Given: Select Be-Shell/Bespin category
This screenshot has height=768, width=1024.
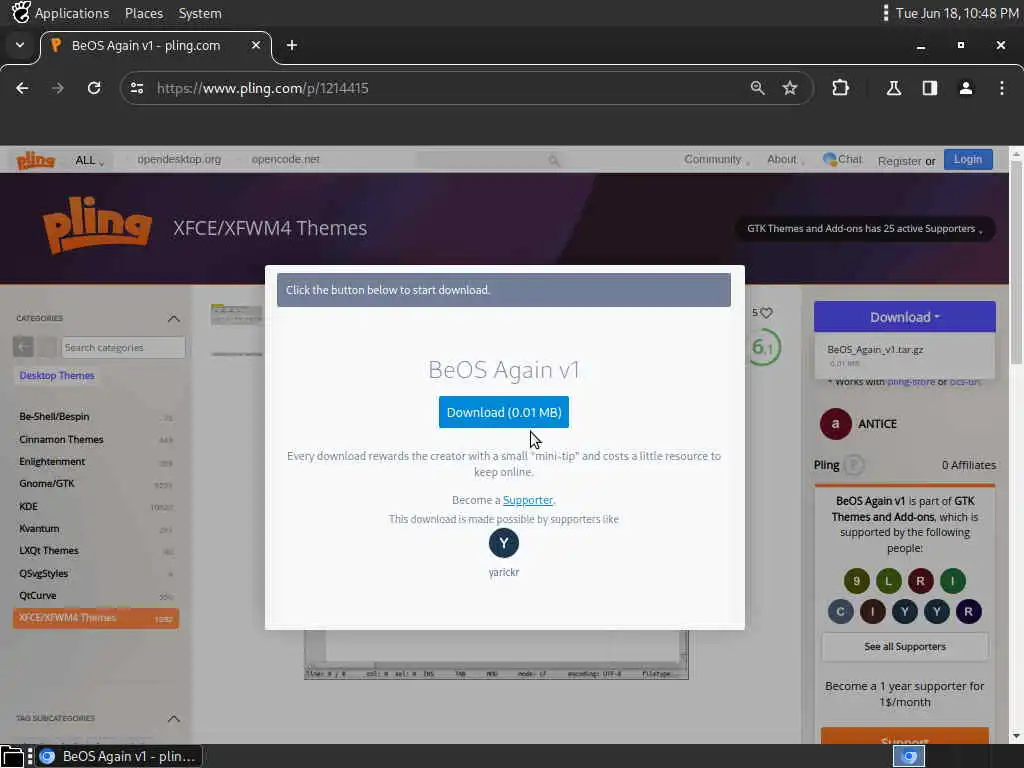Looking at the screenshot, I should coord(54,417).
